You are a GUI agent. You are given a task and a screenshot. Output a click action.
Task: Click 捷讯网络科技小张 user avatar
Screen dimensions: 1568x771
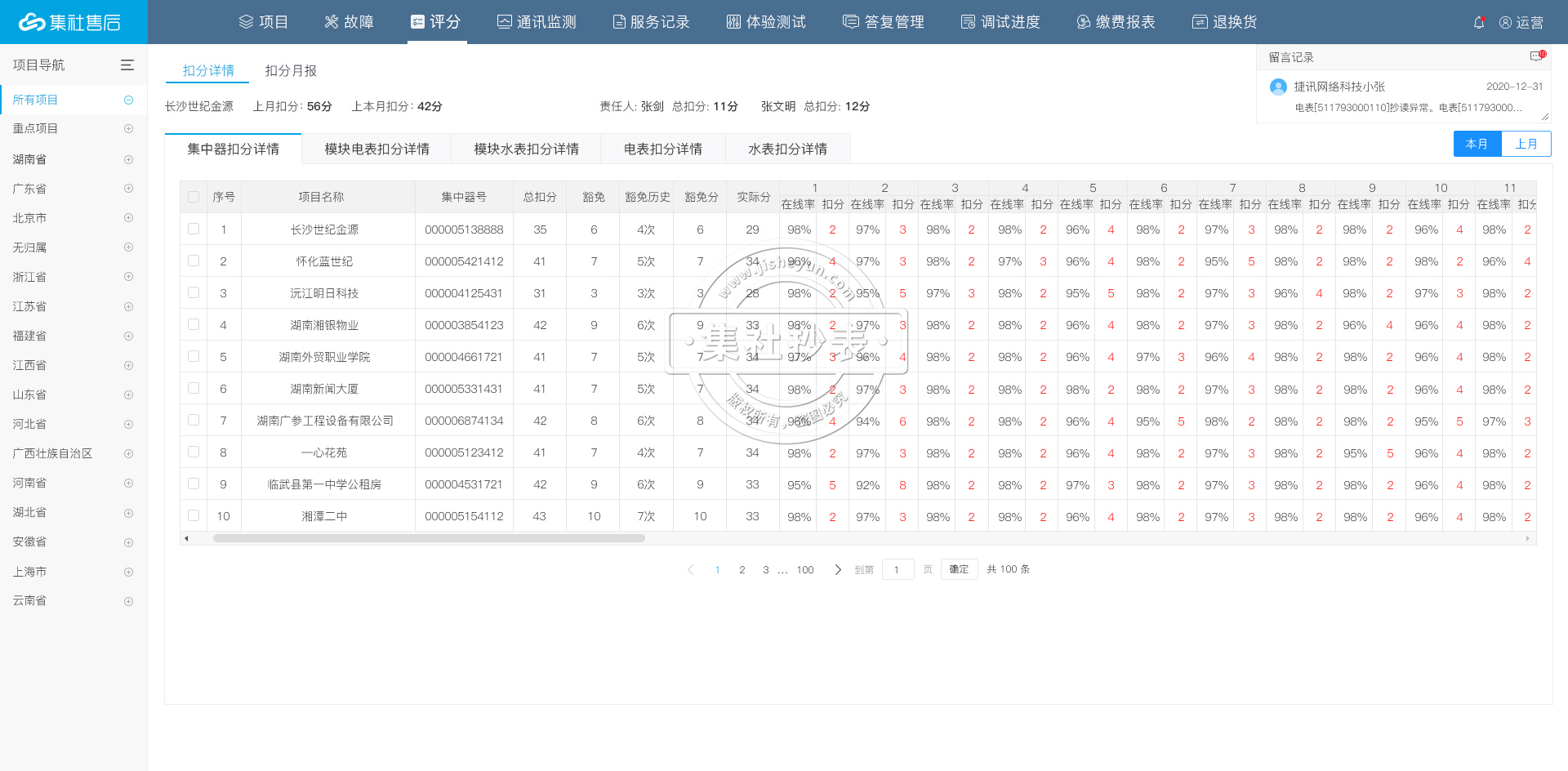tap(1278, 87)
